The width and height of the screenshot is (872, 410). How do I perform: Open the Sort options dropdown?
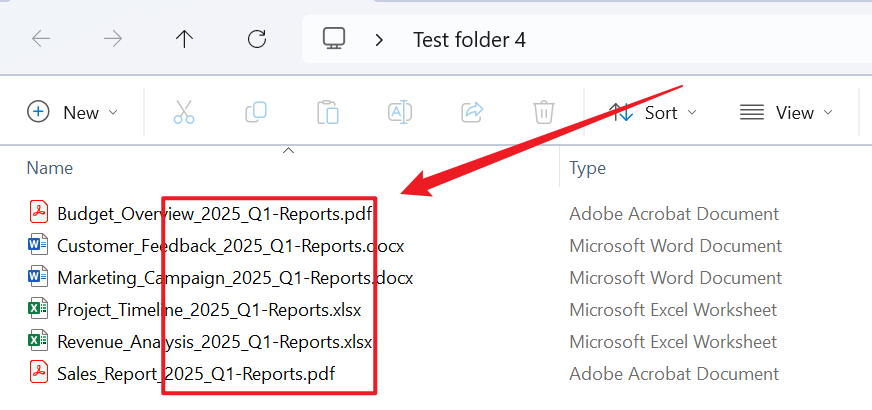[652, 112]
